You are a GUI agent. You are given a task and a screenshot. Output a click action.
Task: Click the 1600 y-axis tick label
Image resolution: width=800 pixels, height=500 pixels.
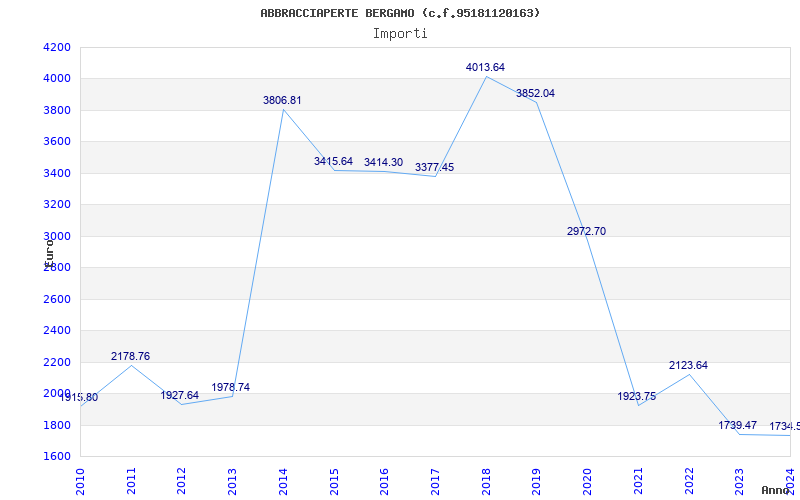pyautogui.click(x=55, y=457)
